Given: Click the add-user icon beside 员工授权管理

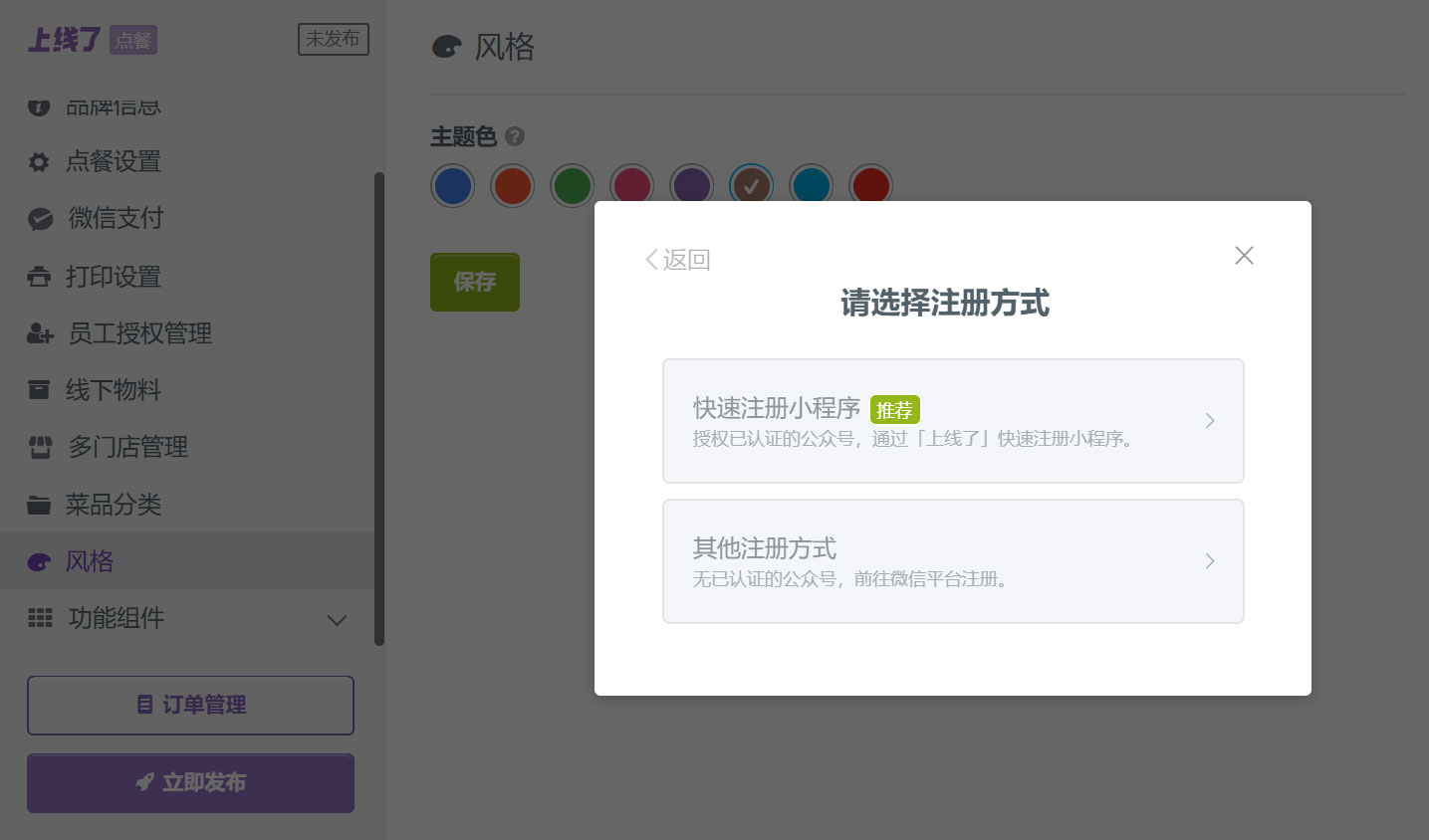Looking at the screenshot, I should coord(40,333).
